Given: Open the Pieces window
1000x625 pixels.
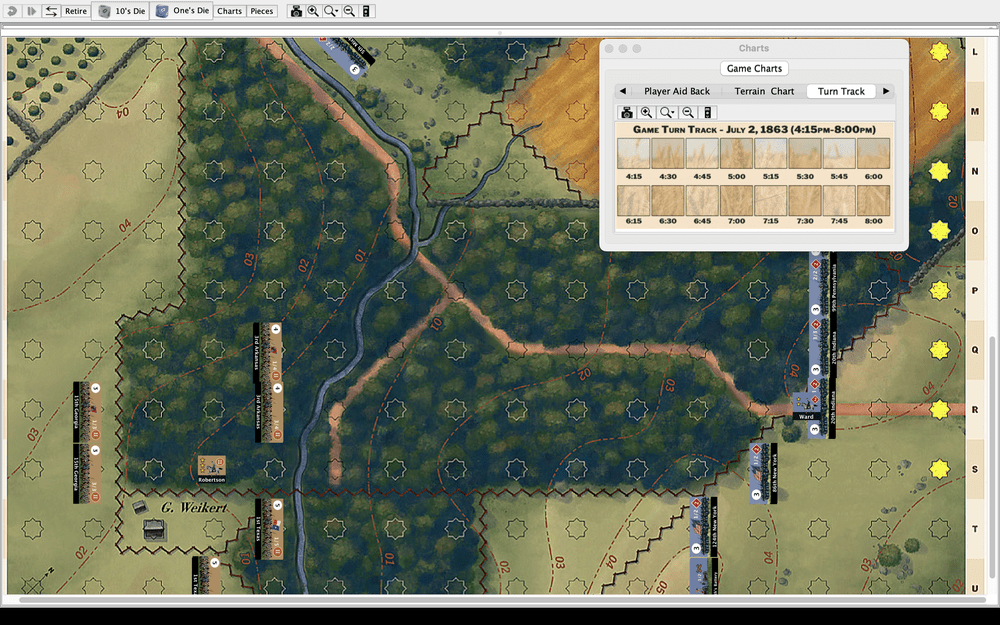Looking at the screenshot, I should click(261, 11).
